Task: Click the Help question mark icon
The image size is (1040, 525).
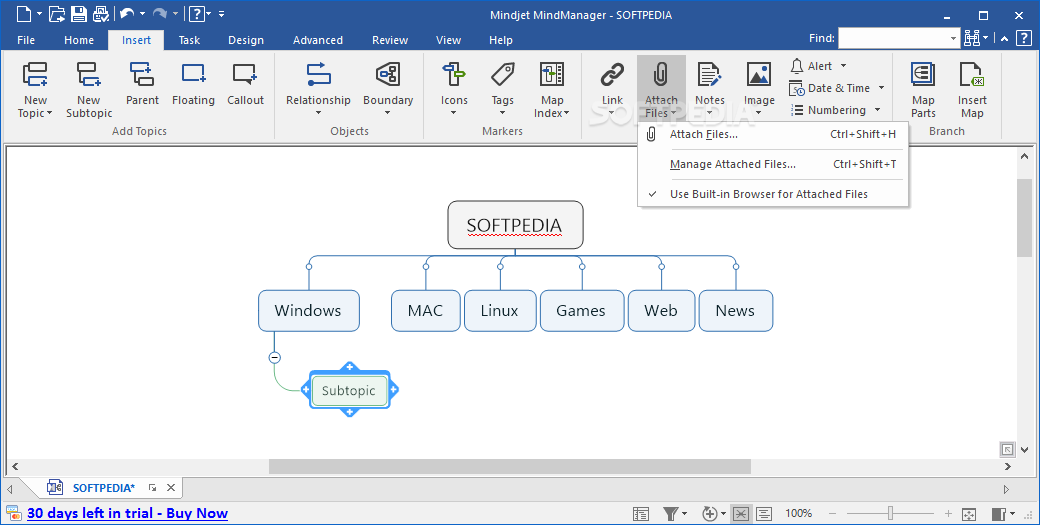Action: (196, 13)
